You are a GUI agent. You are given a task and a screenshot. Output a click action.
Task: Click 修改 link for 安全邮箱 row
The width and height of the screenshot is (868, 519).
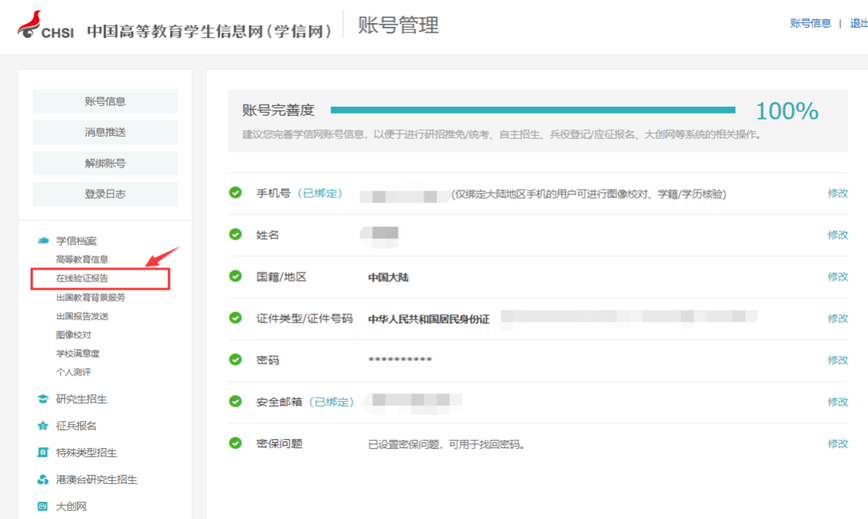click(838, 402)
